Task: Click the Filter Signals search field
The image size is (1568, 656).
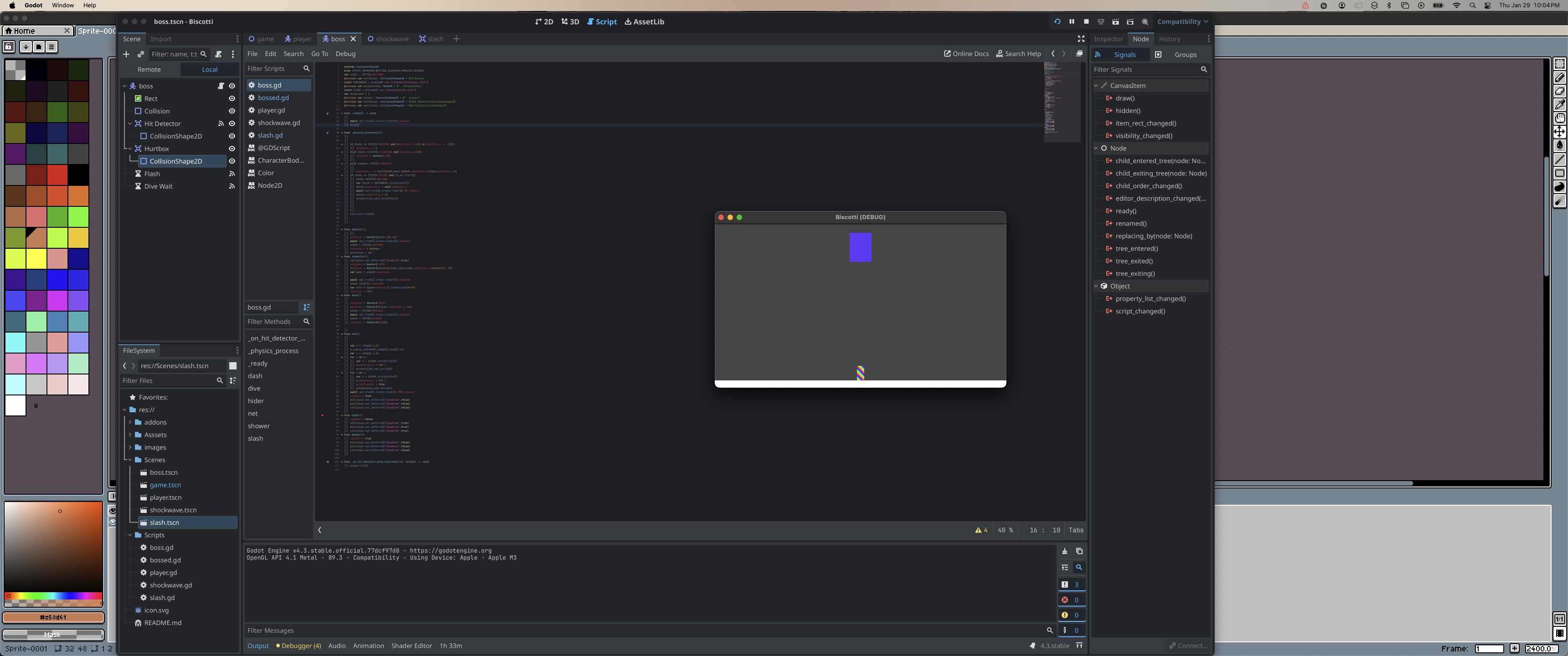Action: tap(1145, 69)
